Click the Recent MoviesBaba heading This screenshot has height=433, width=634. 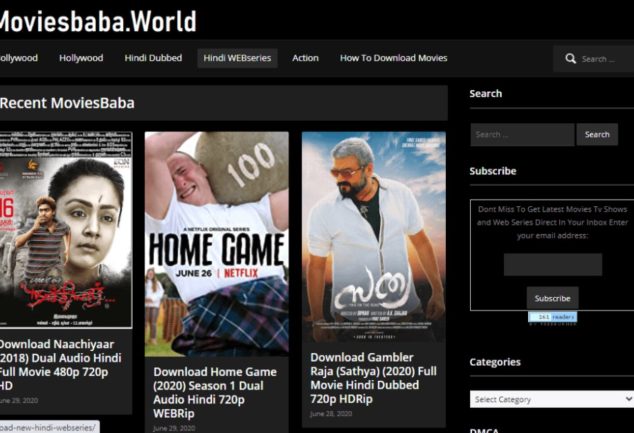[x=67, y=103]
